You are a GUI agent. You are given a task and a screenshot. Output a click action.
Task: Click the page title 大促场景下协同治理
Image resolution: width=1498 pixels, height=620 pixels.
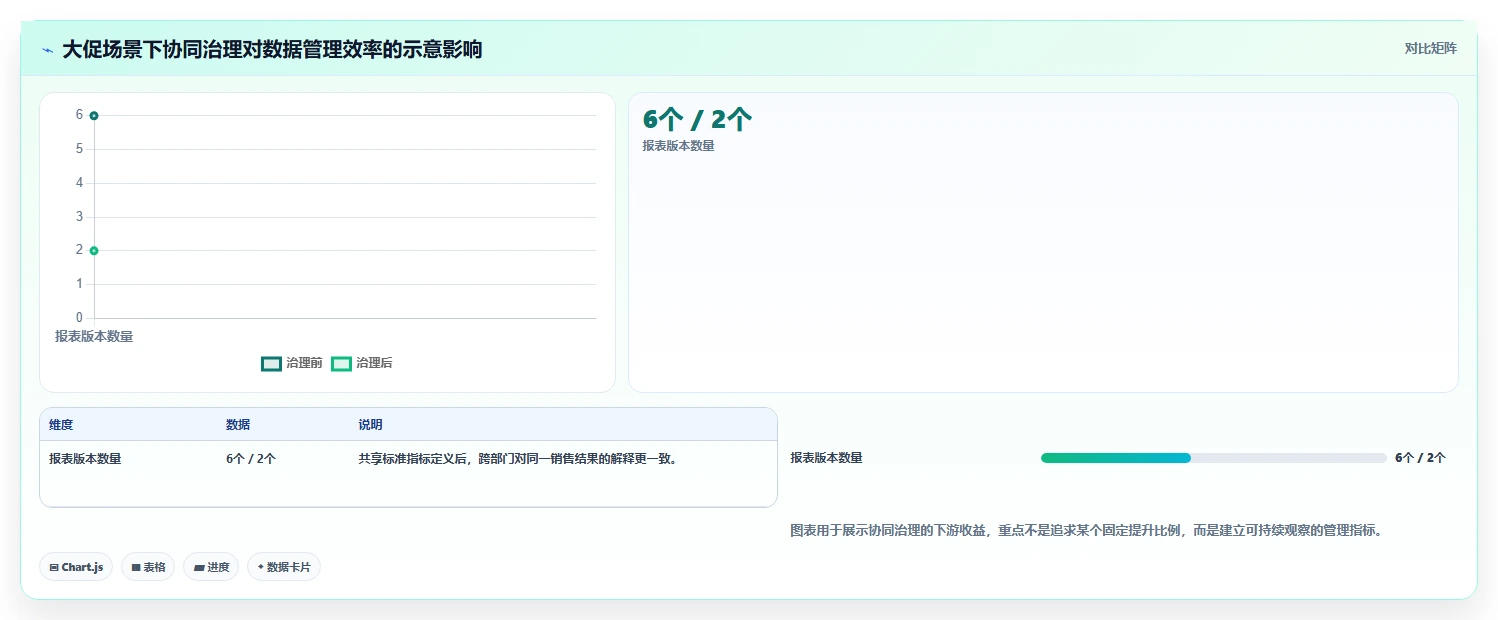point(272,49)
